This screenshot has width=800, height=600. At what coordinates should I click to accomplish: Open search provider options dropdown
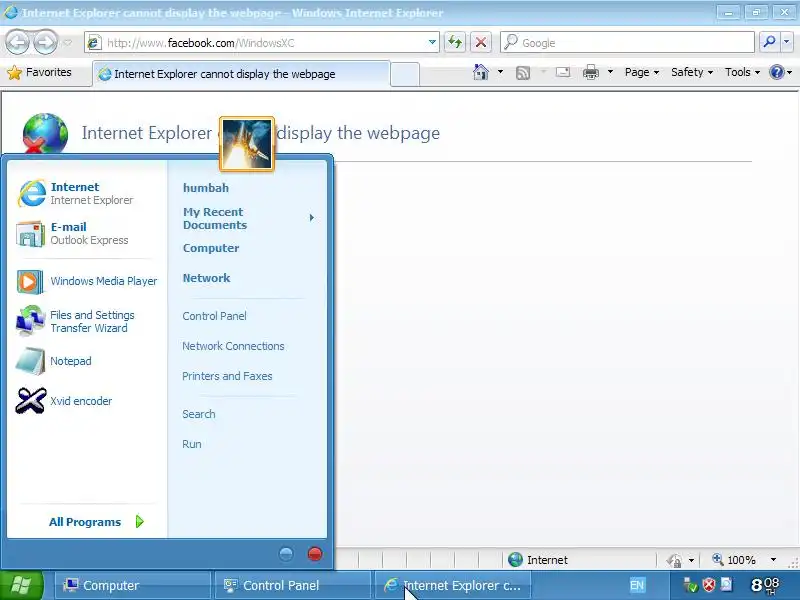[787, 42]
